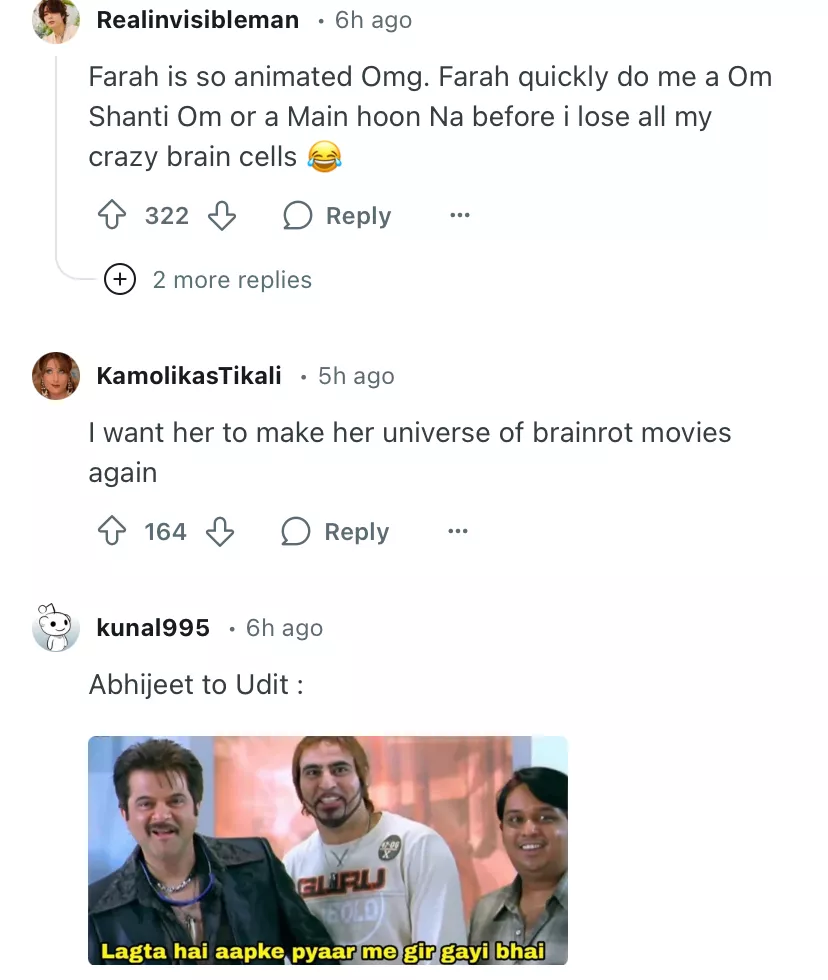Open KamolikasTikali's username link
This screenshot has height=980, width=828.
[x=189, y=376]
